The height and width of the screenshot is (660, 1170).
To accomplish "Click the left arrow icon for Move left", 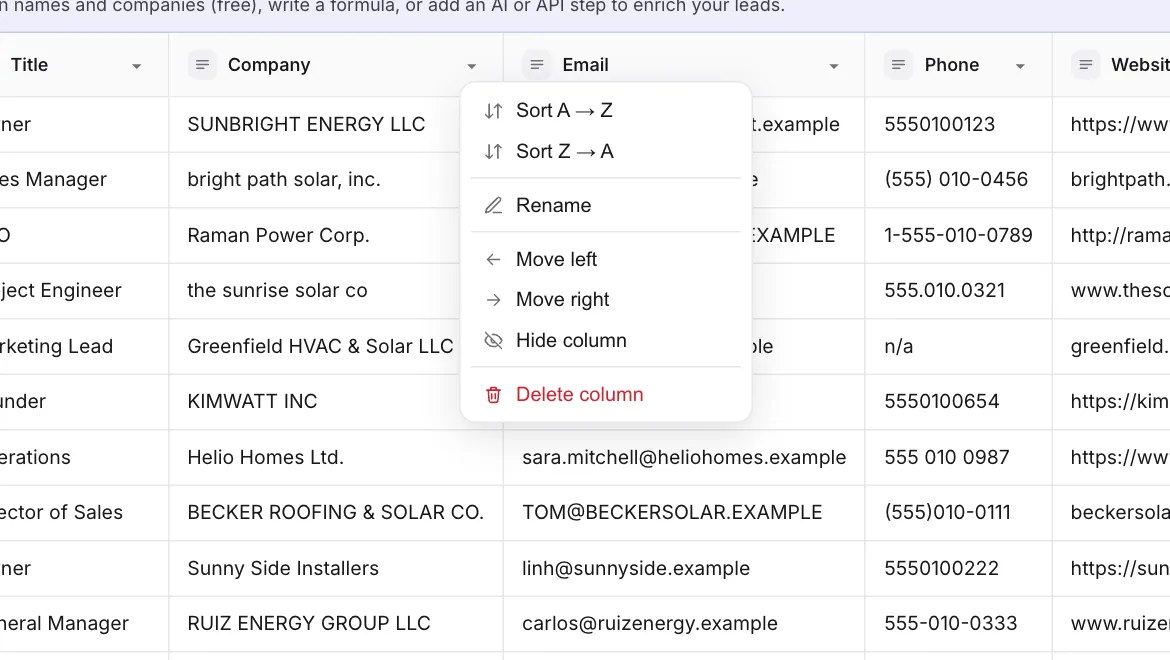I will click(493, 260).
